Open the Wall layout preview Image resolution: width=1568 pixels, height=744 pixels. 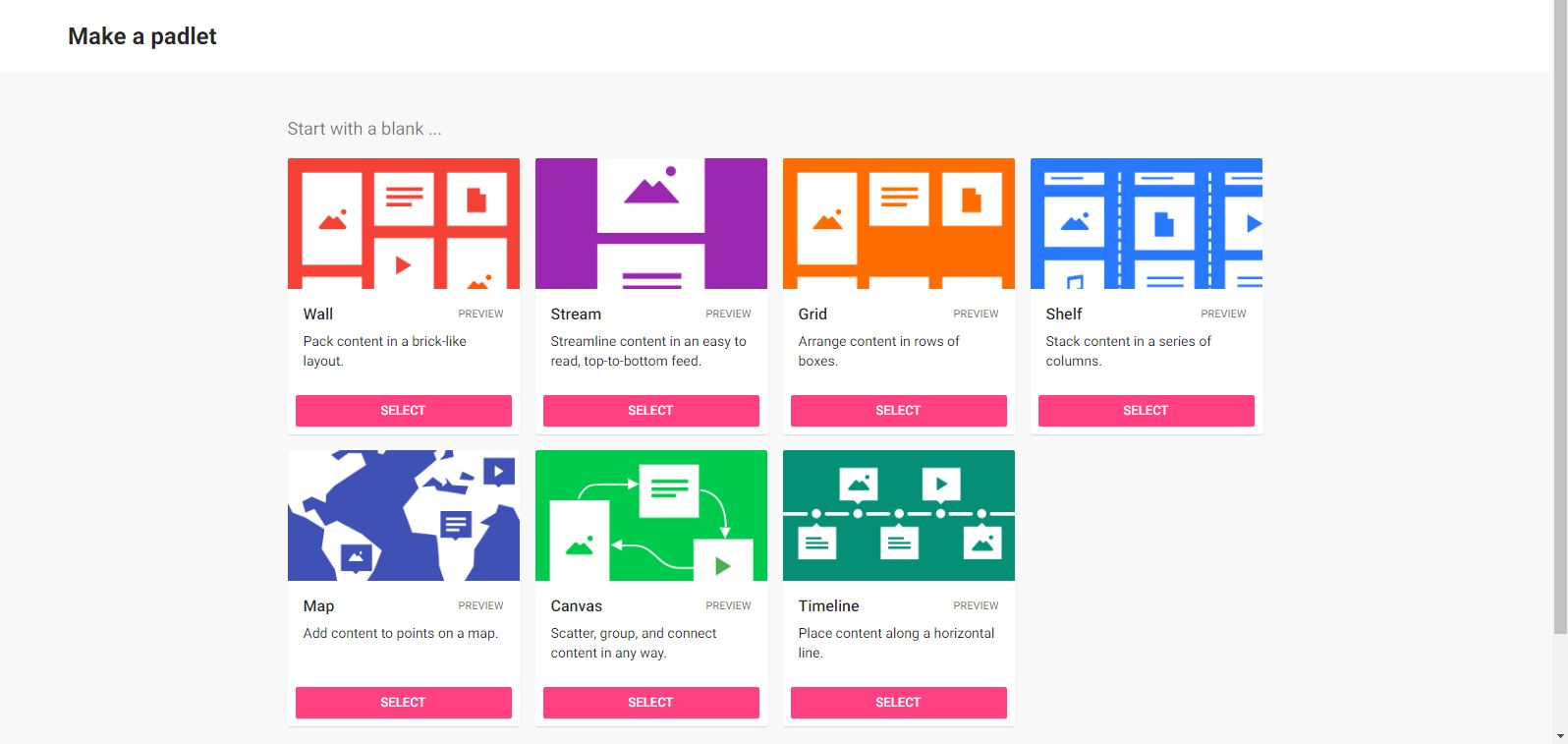[480, 315]
